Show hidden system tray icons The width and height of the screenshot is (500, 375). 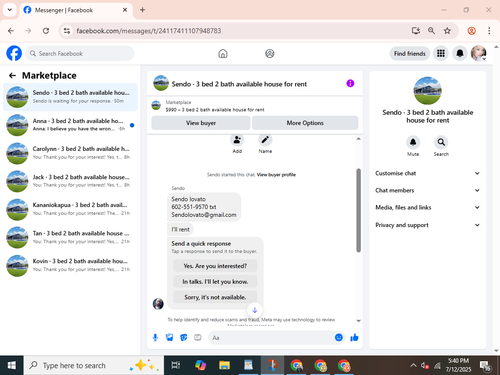pyautogui.click(x=413, y=366)
